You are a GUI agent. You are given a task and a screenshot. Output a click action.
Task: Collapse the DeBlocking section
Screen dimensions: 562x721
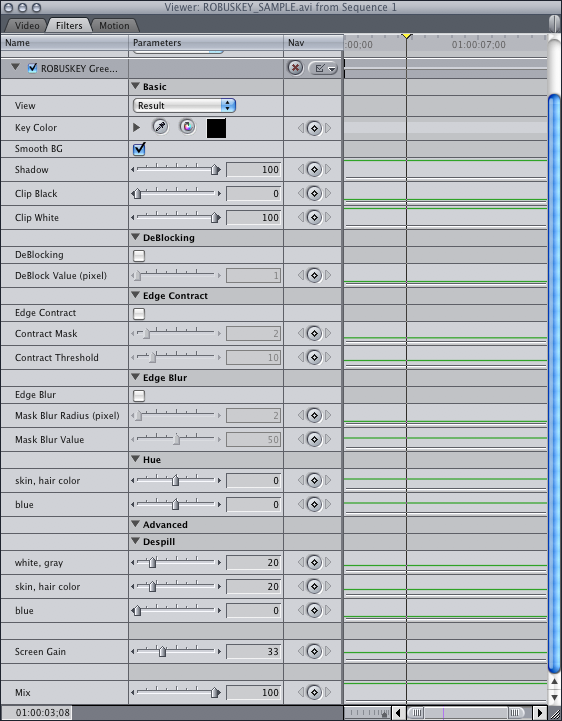135,237
